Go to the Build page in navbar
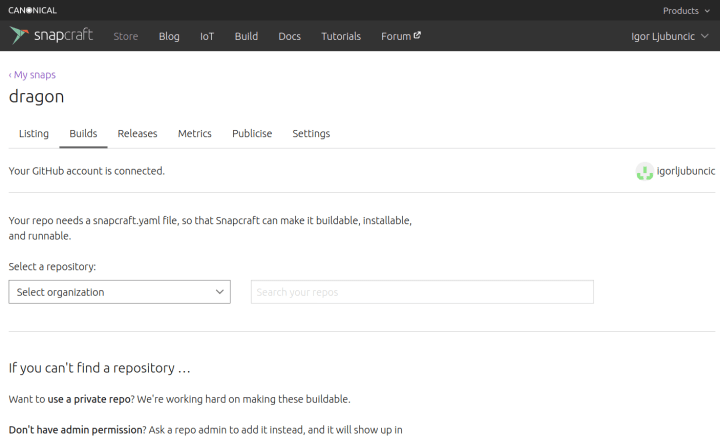The height and width of the screenshot is (436, 720). pos(247,36)
